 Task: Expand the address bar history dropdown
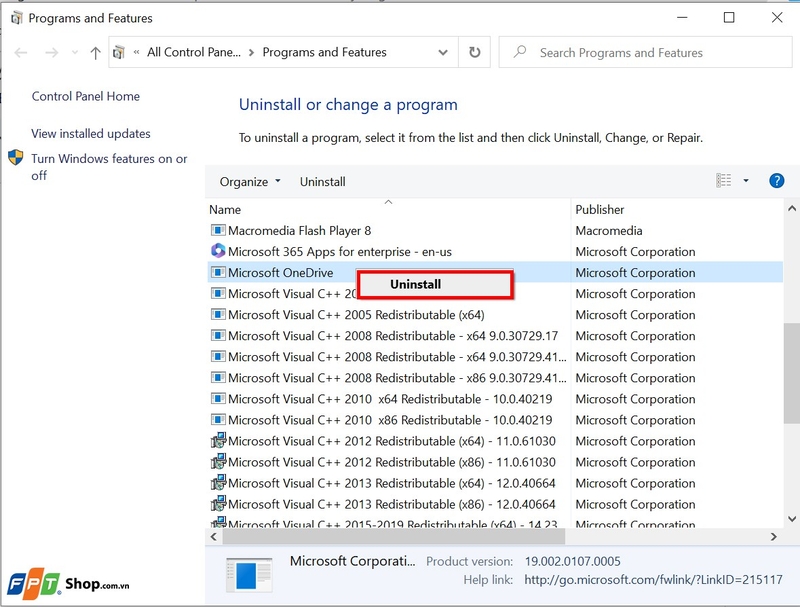[443, 53]
